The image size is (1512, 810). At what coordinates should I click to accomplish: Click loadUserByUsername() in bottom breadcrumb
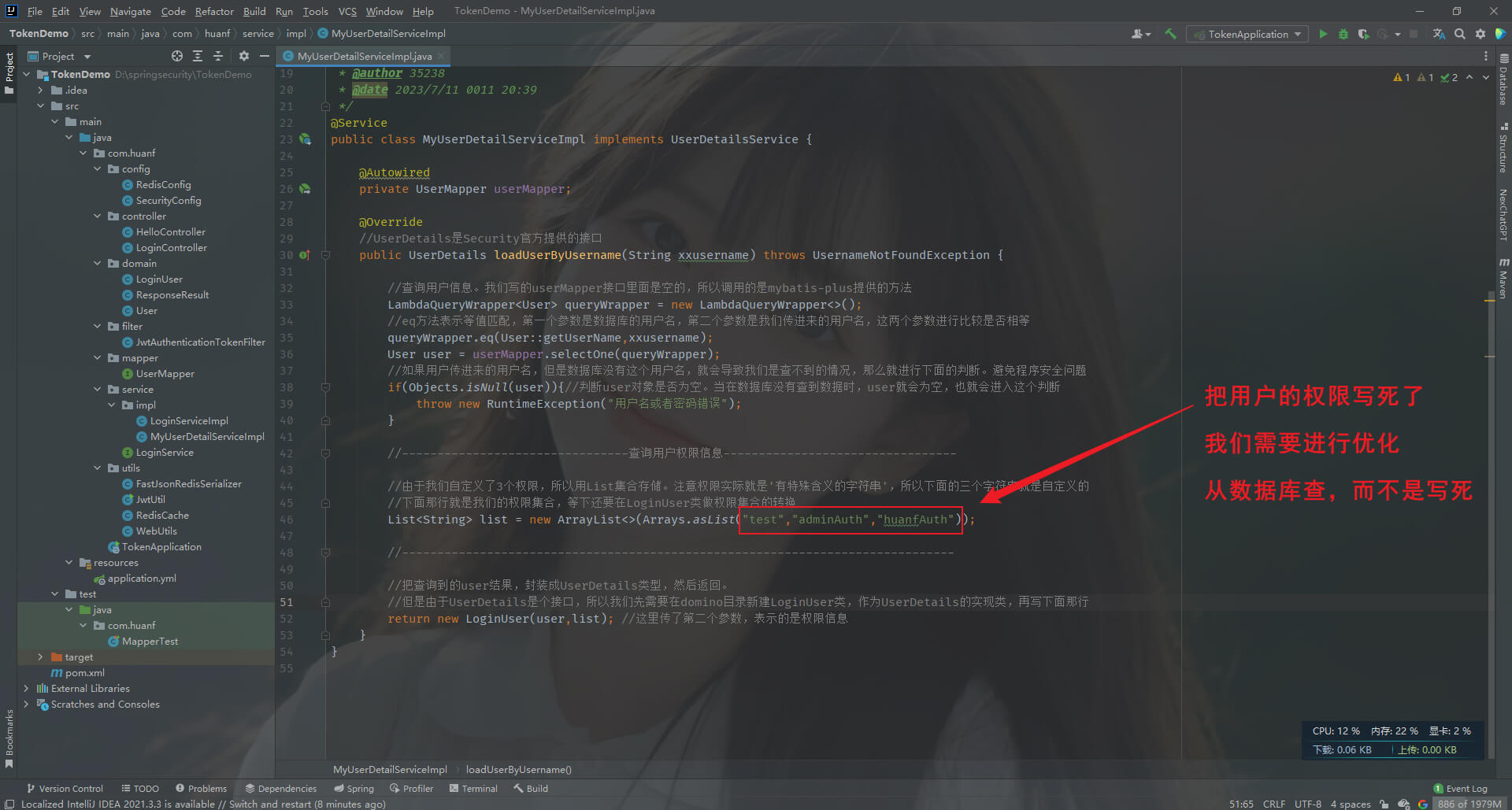click(518, 769)
